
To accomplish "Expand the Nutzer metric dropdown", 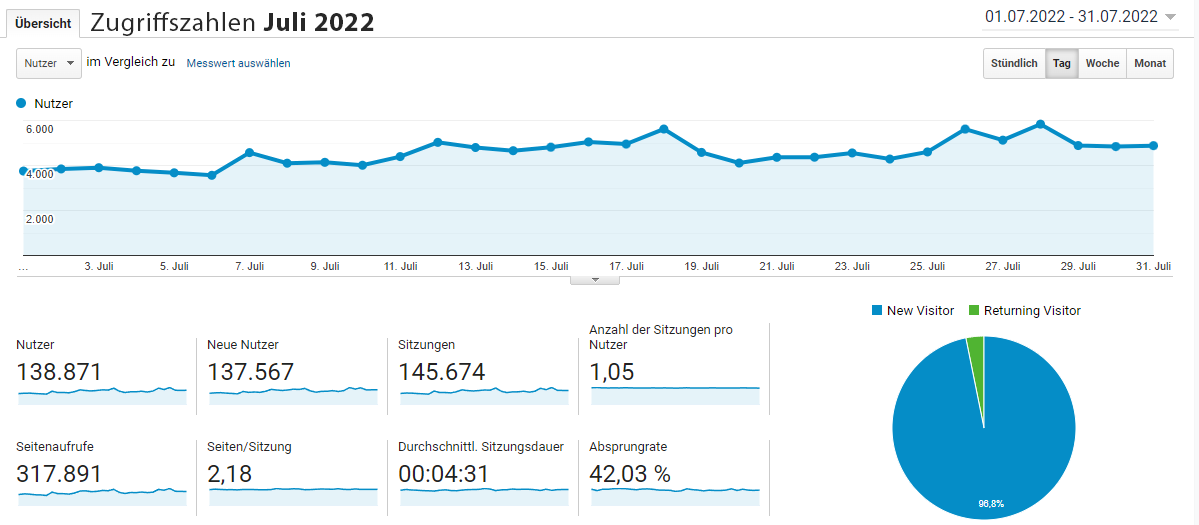I will 48,63.
